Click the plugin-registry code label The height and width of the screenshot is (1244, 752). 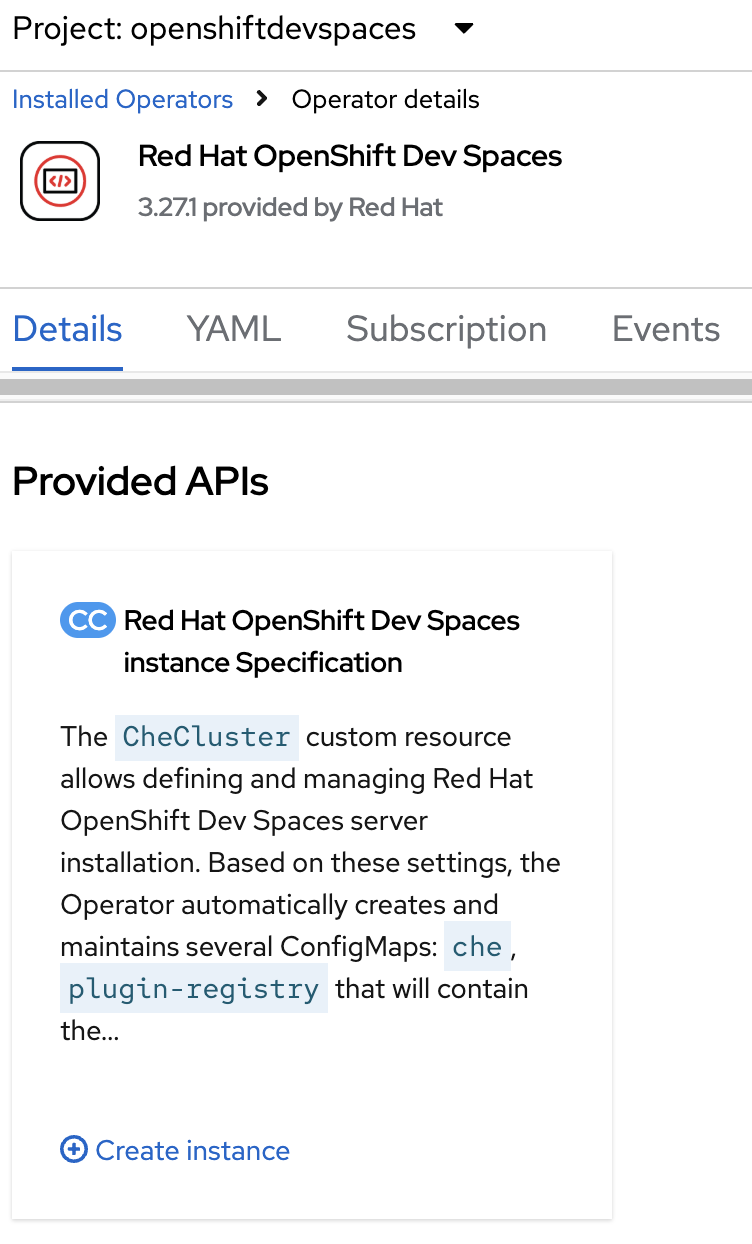[x=194, y=989]
